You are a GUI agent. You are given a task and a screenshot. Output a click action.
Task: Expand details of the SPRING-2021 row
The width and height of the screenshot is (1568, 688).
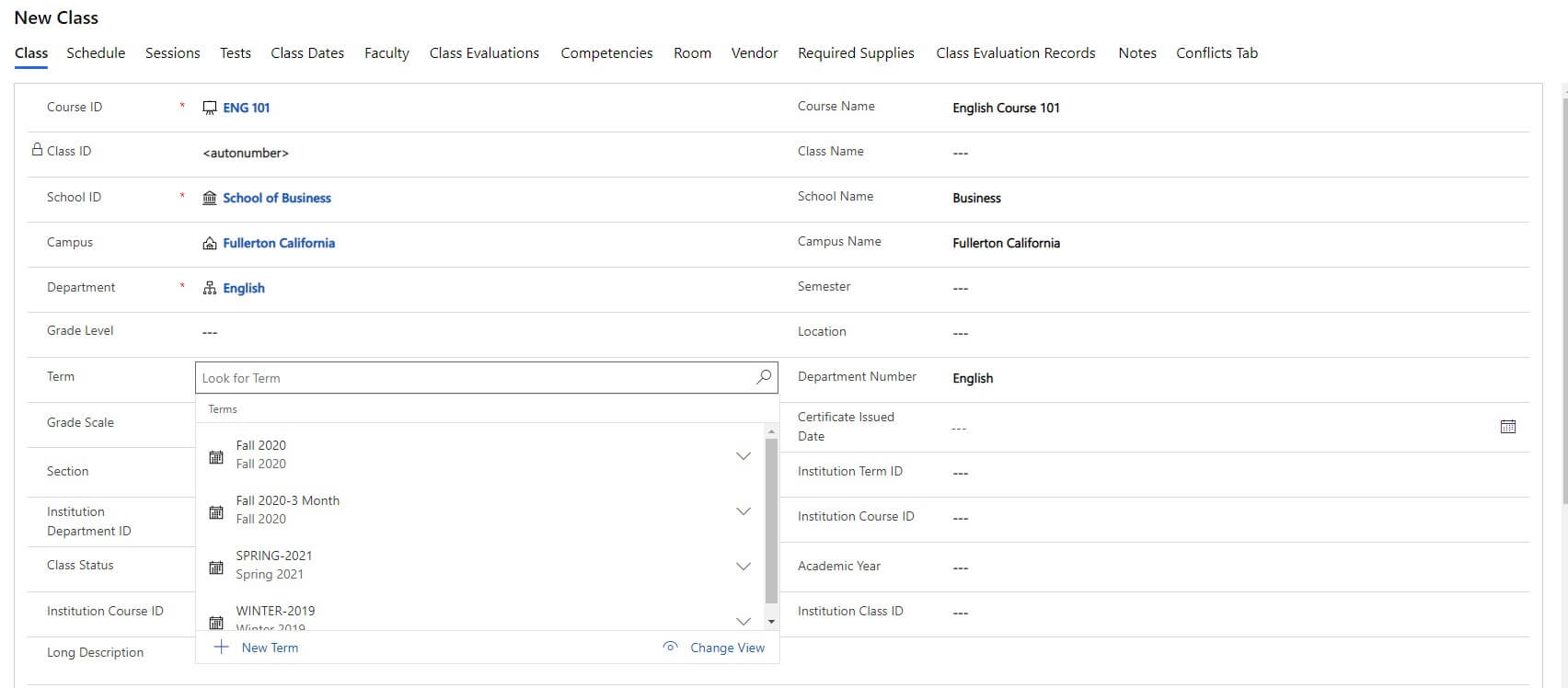click(x=744, y=567)
